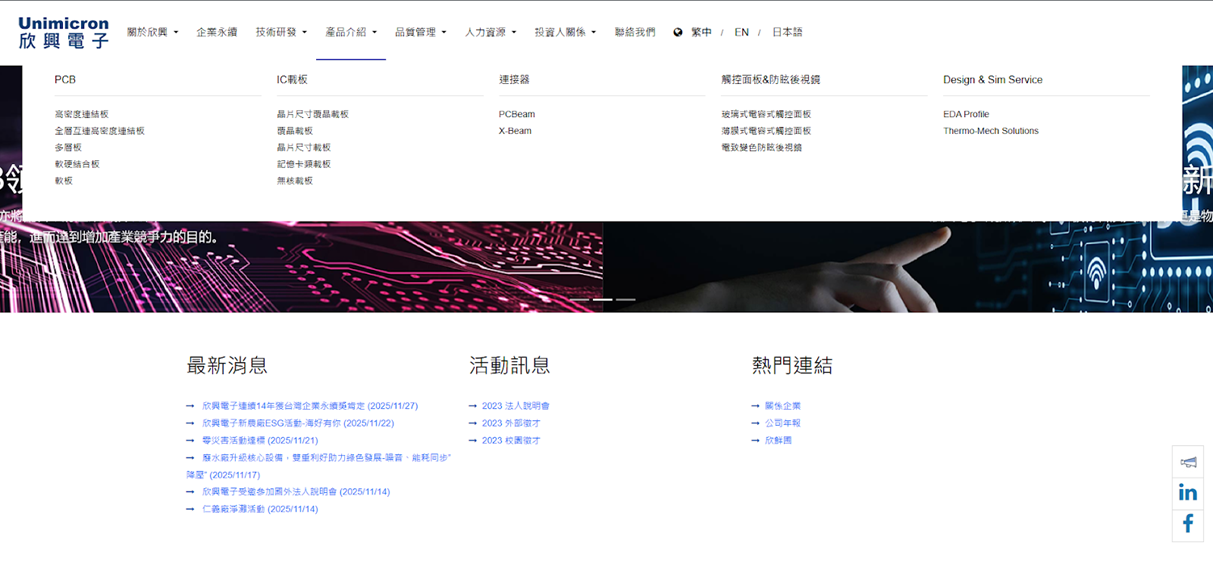This screenshot has height=564, width=1213.
Task: Expand the 人力資源 dropdown menu
Action: [490, 32]
